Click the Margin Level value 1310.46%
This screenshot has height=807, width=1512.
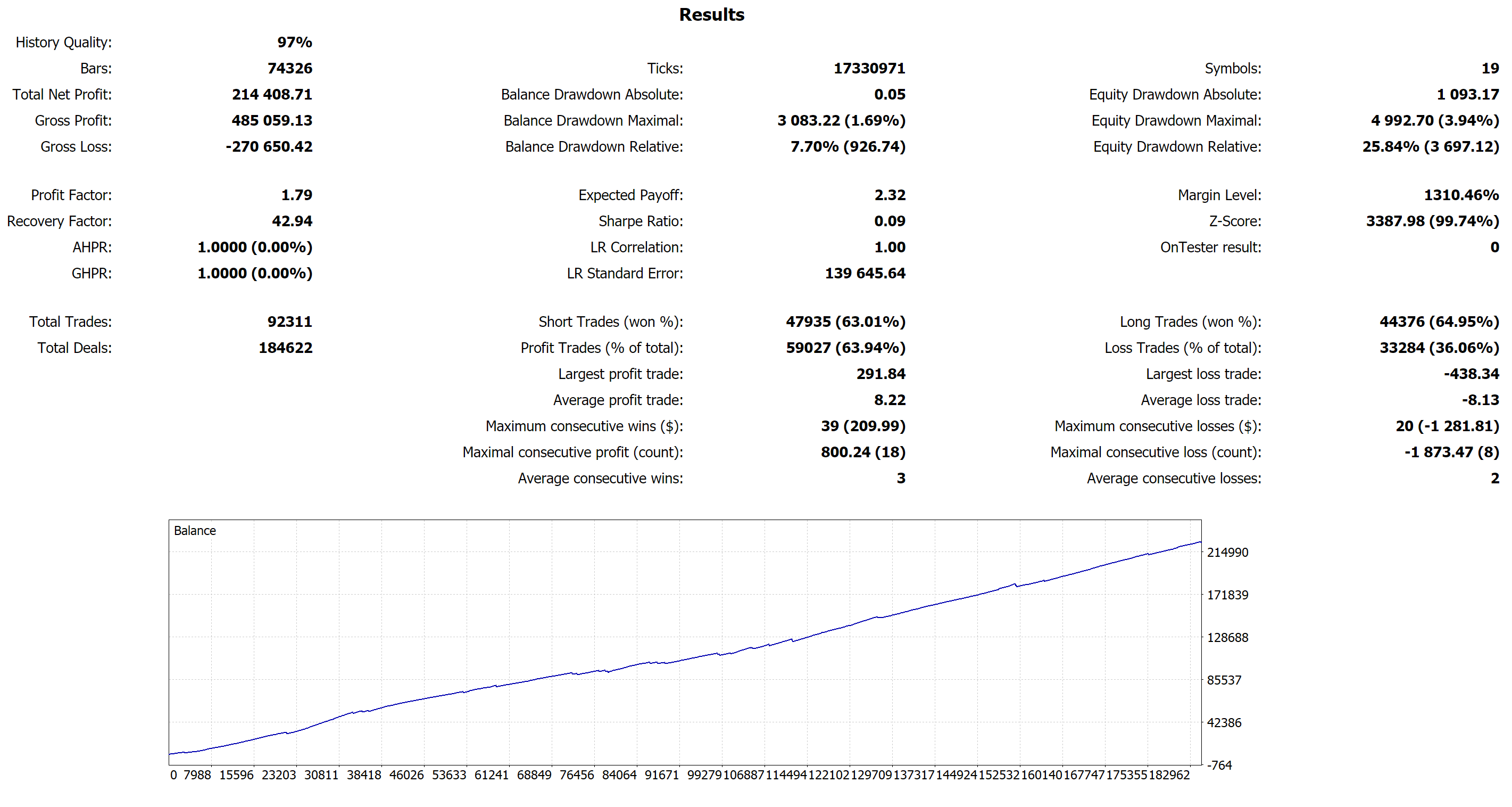pyautogui.click(x=1461, y=195)
